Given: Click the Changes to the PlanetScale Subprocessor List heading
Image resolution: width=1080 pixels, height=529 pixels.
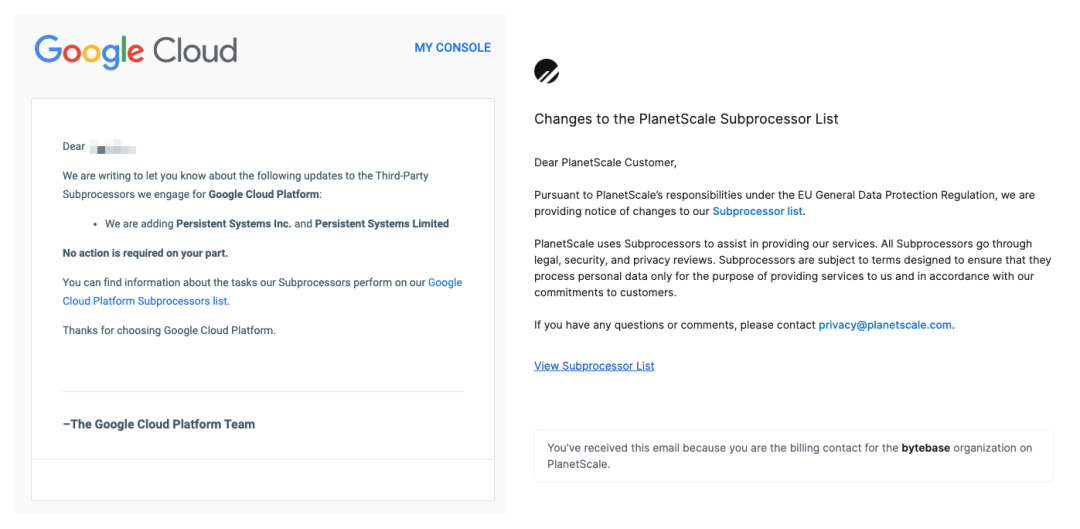Looking at the screenshot, I should (686, 118).
